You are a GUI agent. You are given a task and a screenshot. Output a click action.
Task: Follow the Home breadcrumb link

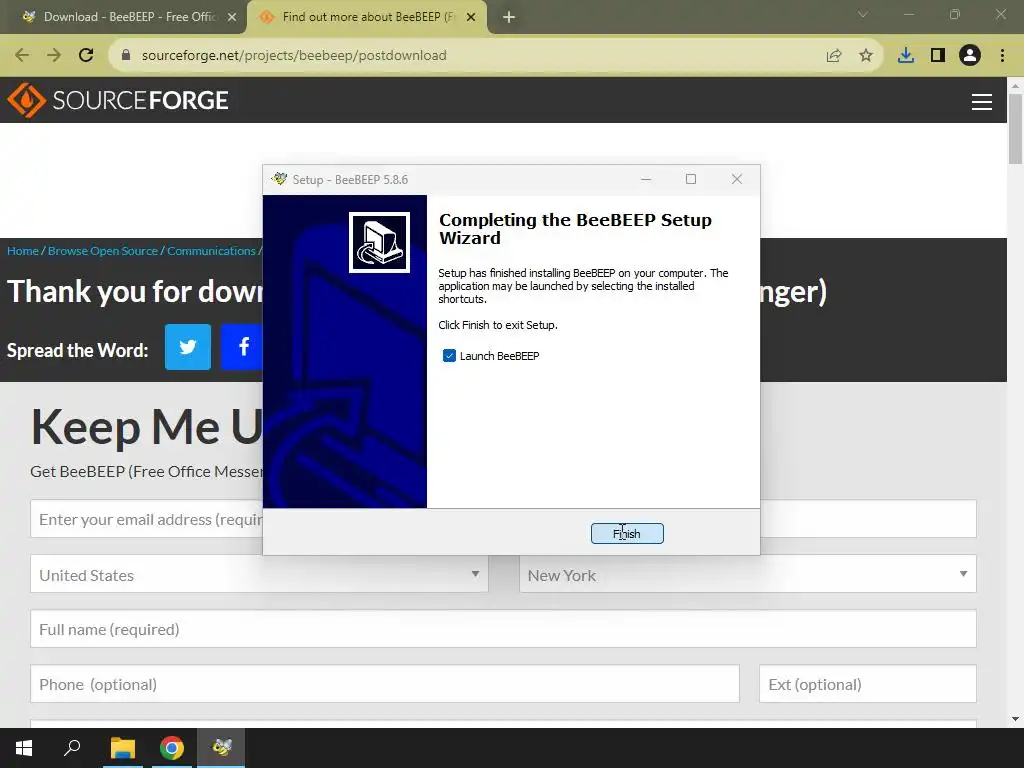pyautogui.click(x=23, y=251)
